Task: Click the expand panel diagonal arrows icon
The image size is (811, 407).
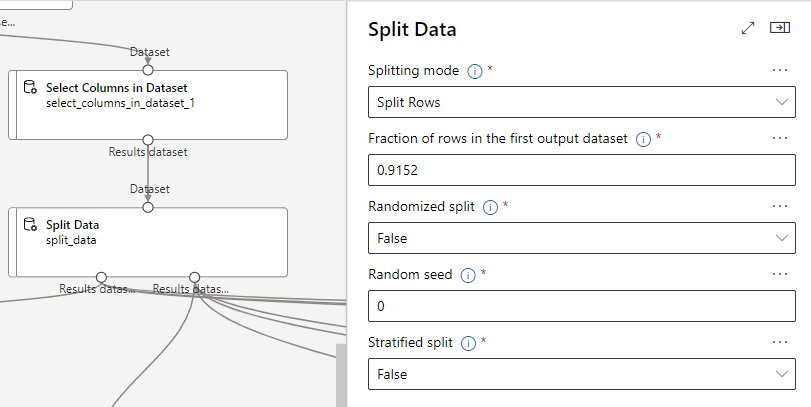Action: point(747,29)
